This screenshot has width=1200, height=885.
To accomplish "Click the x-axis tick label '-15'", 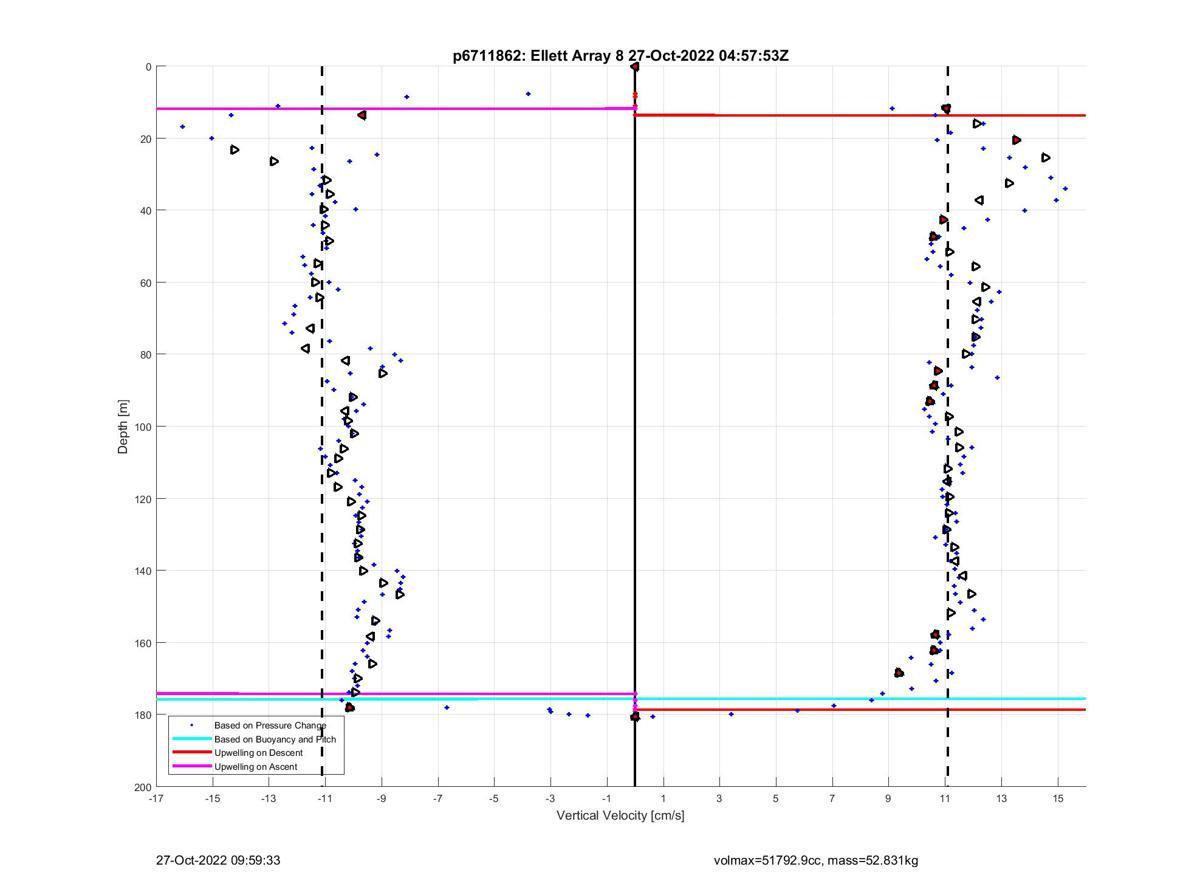I will (x=212, y=798).
